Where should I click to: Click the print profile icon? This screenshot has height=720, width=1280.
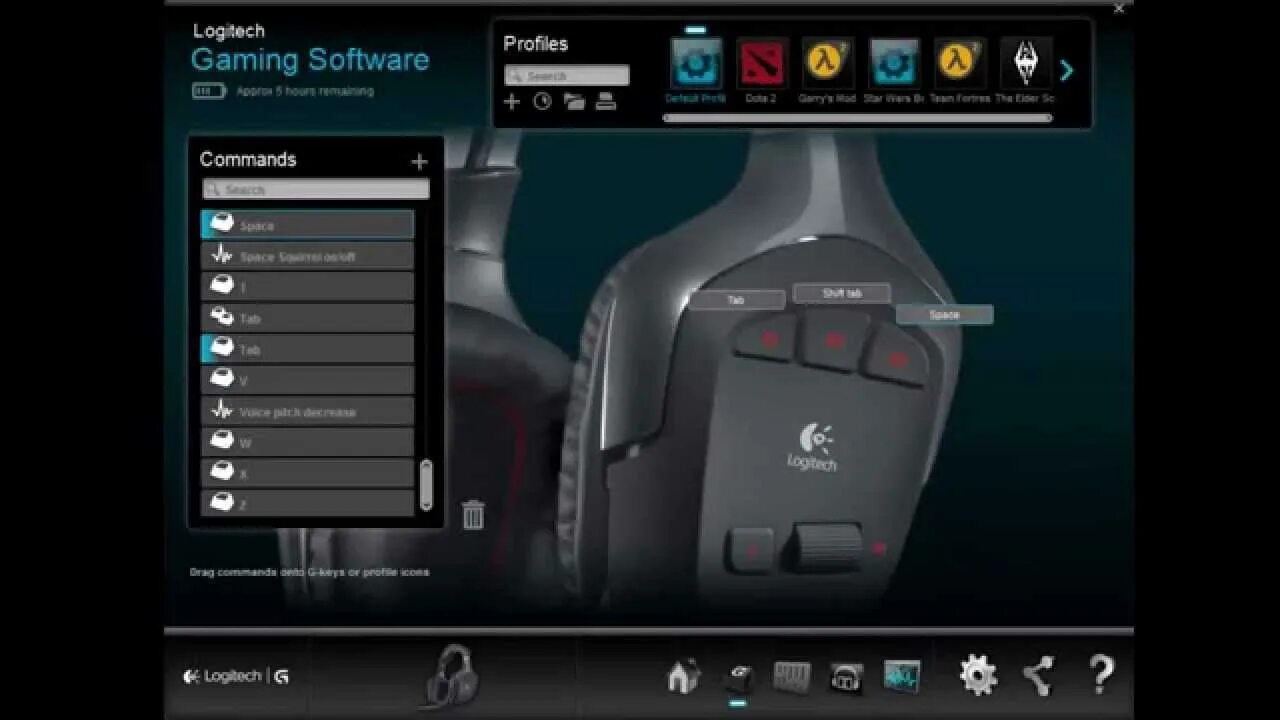(x=605, y=101)
